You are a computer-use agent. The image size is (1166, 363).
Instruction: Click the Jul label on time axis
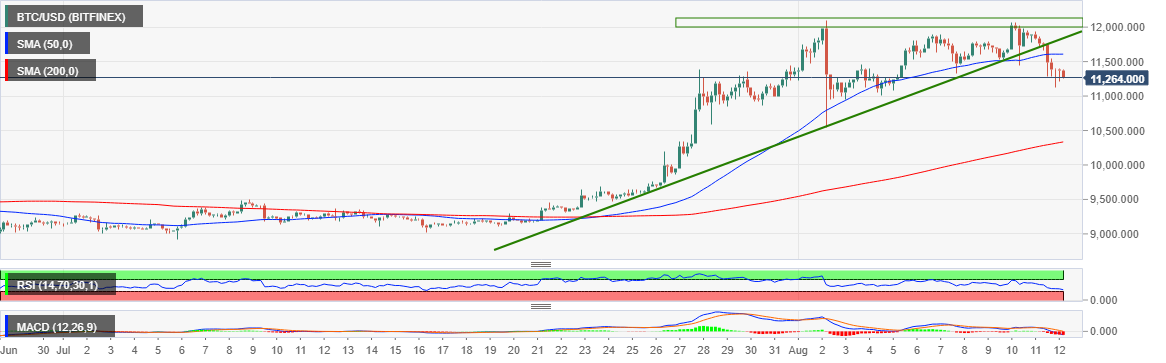tap(64, 349)
